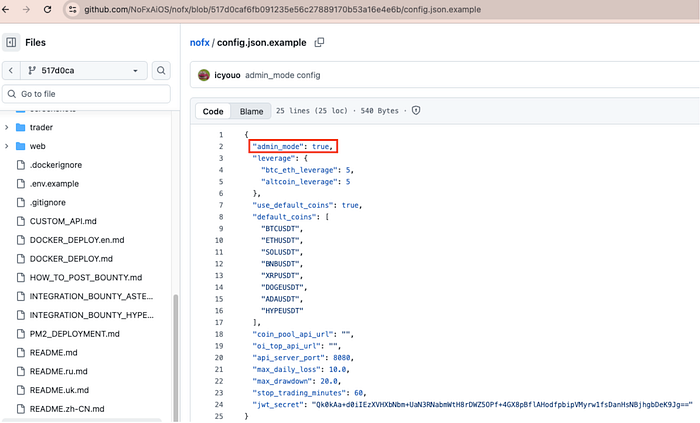700x423 pixels.
Task: Click the search files magnifier icon
Action: [162, 71]
